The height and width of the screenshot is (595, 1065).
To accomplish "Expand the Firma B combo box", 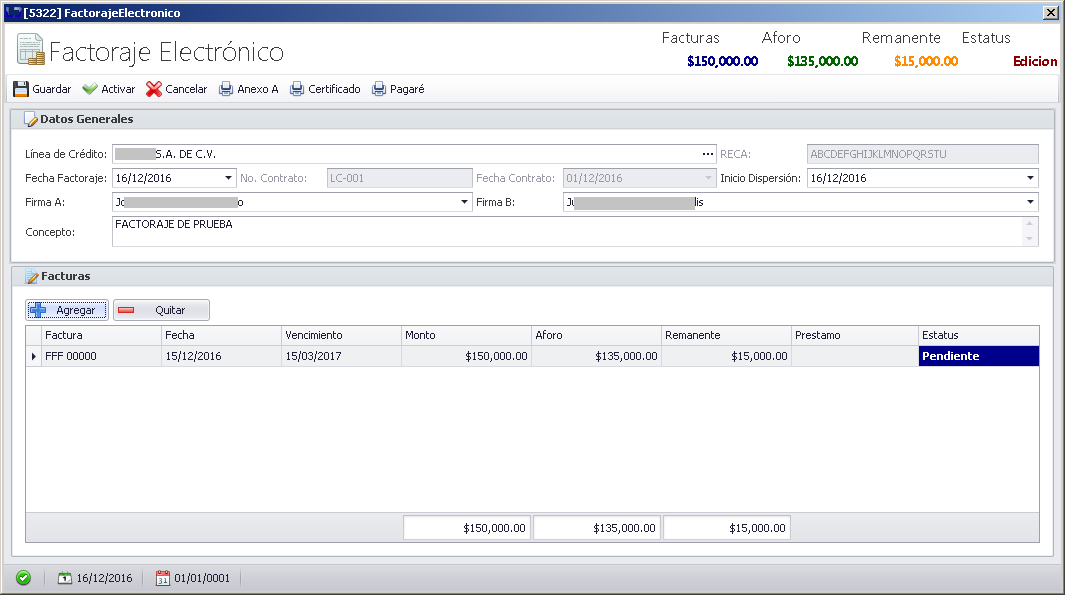I will coord(1030,202).
